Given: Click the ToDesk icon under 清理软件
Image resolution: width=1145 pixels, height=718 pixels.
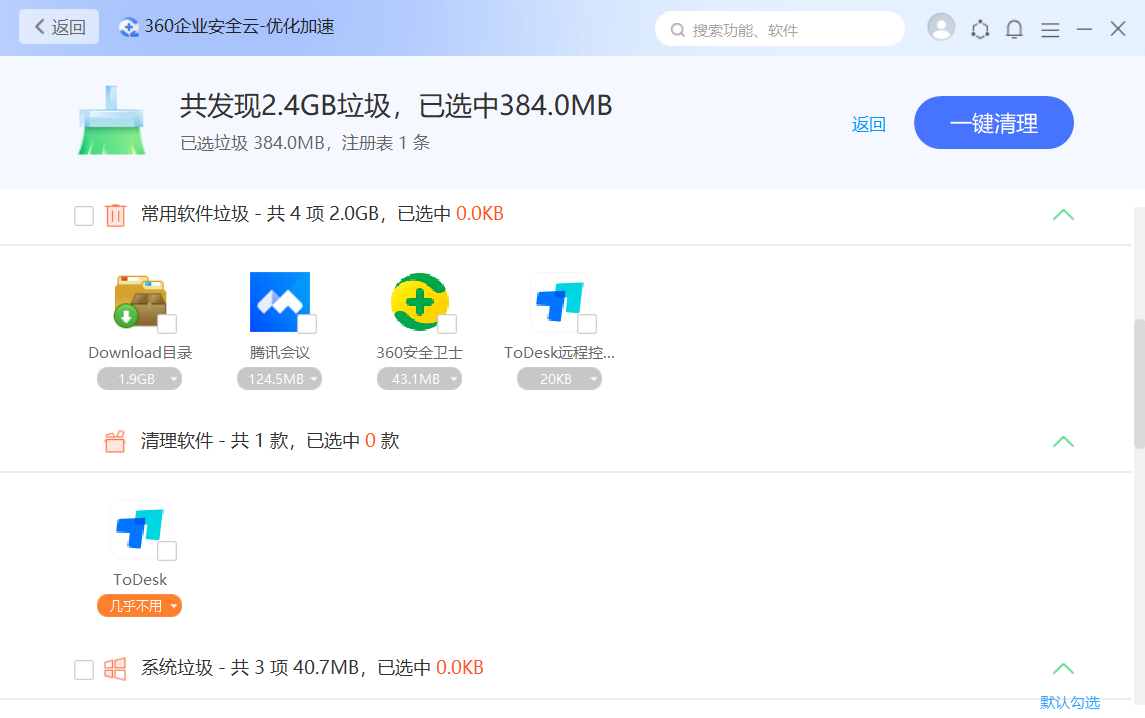Looking at the screenshot, I should pos(138,528).
